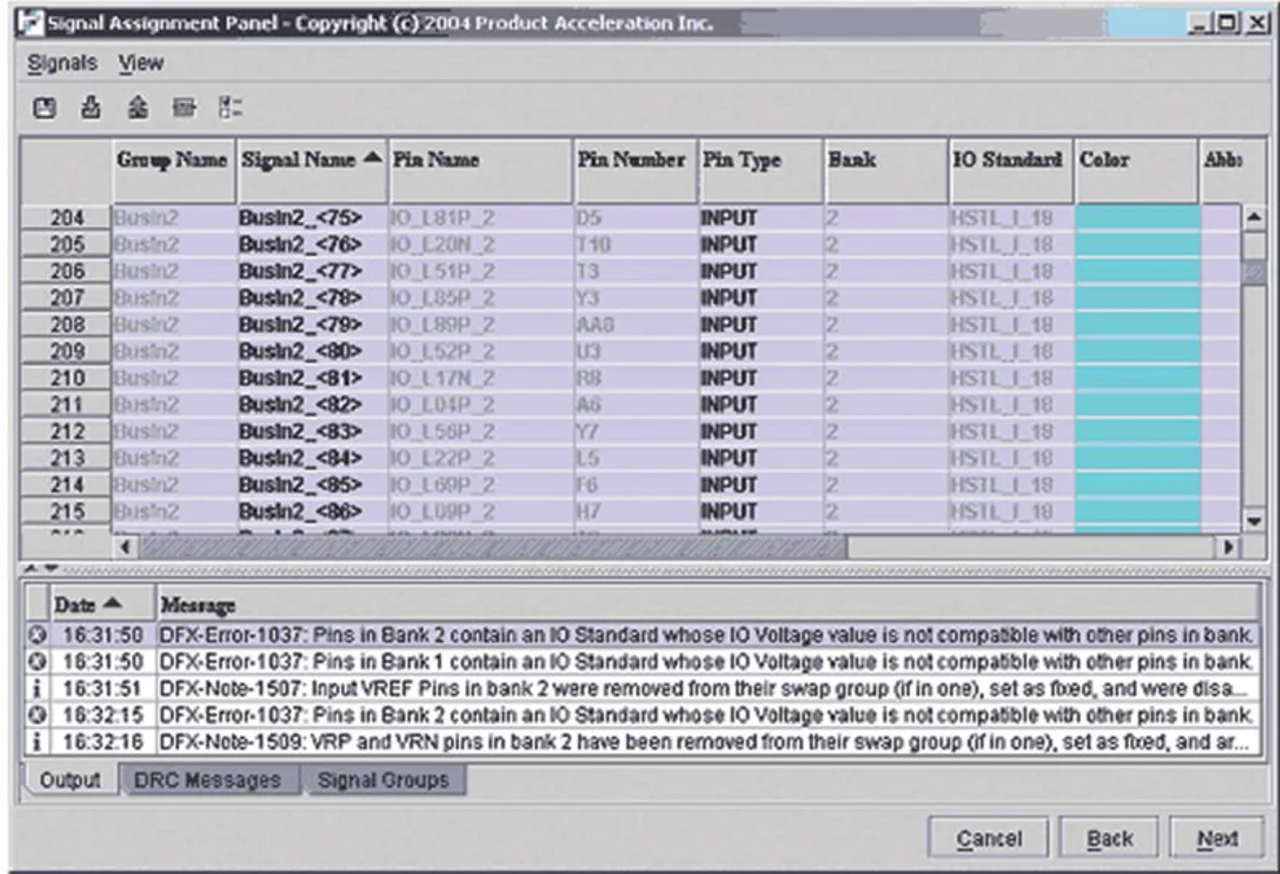
Task: Click the export (up arrow) toolbar icon
Action: pos(137,108)
